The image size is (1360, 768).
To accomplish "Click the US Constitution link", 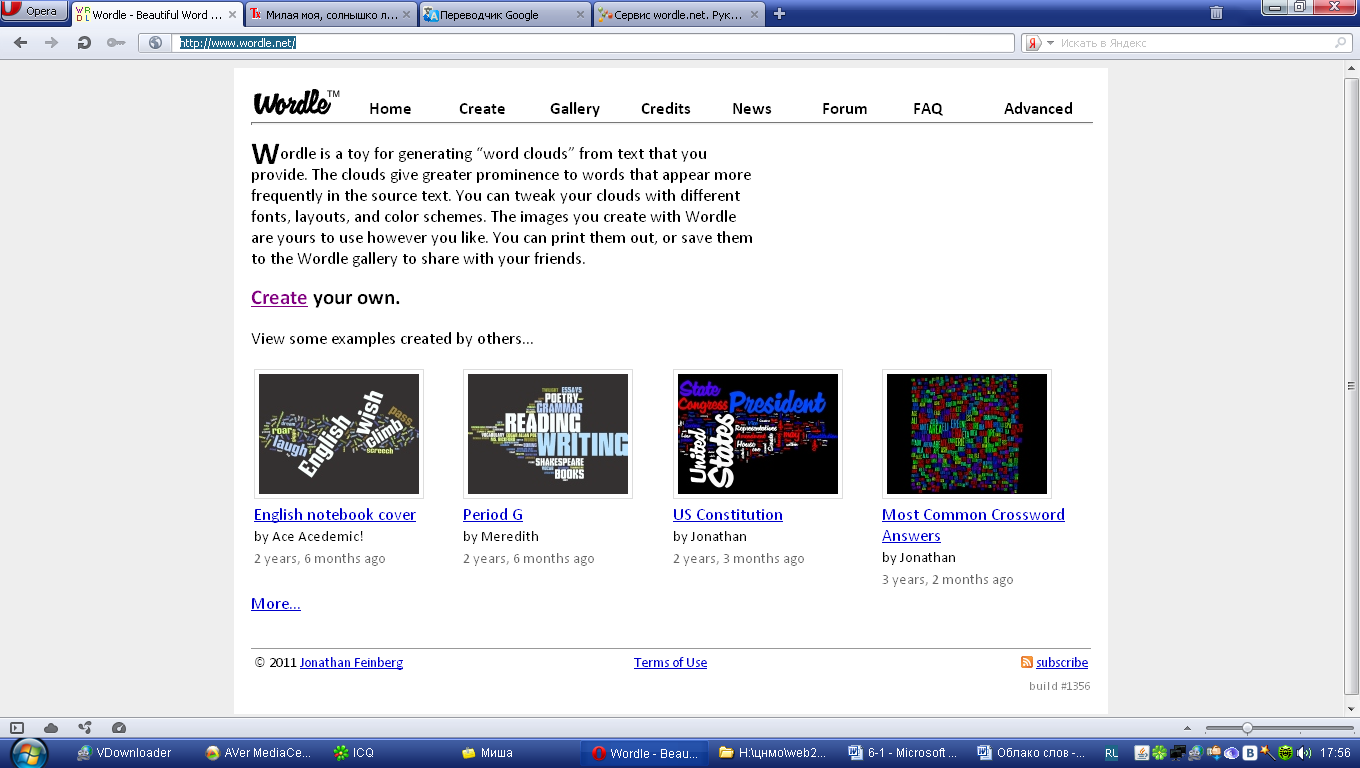I will pyautogui.click(x=728, y=514).
